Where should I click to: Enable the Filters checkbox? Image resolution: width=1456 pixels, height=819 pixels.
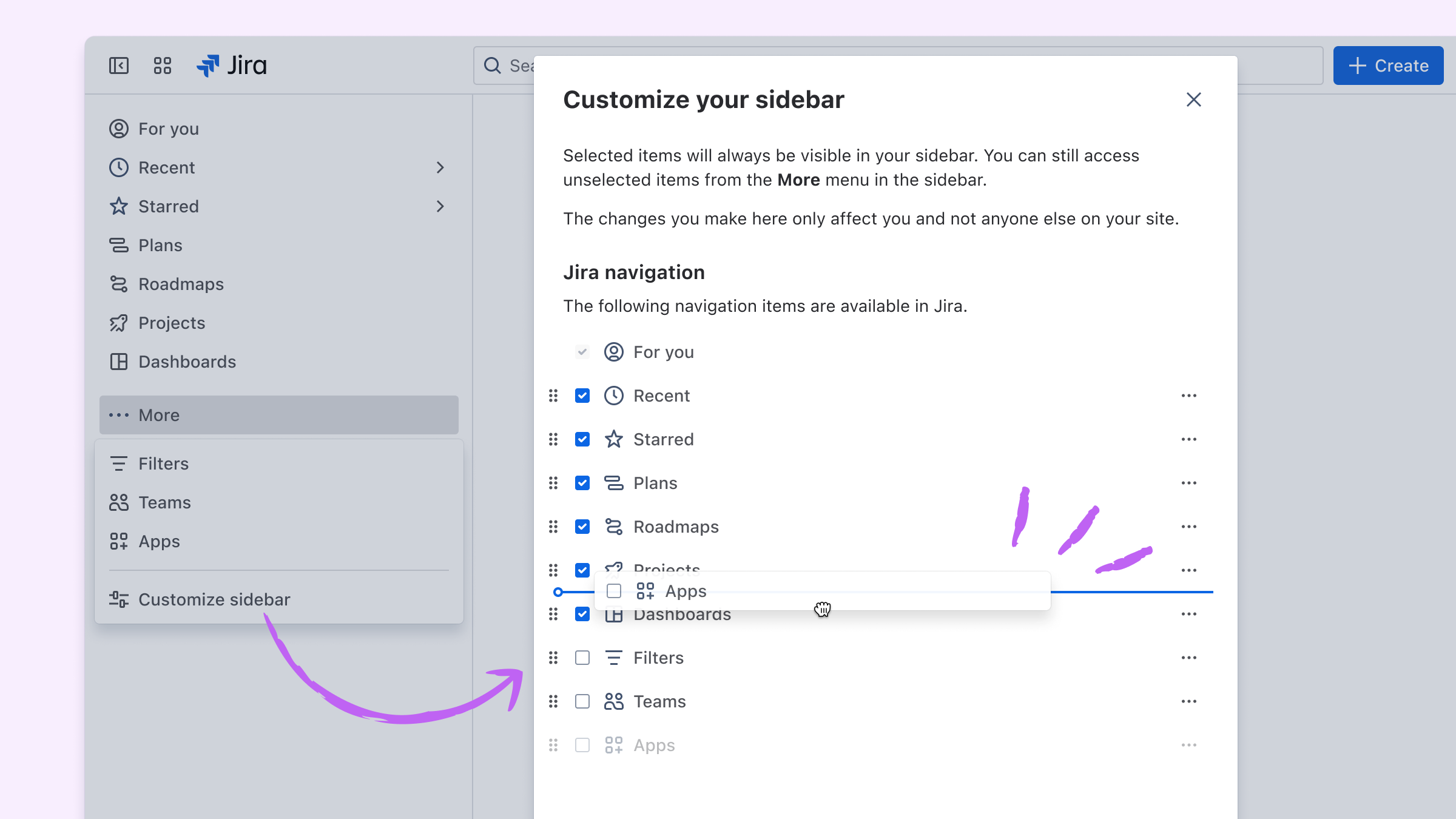[x=582, y=658]
